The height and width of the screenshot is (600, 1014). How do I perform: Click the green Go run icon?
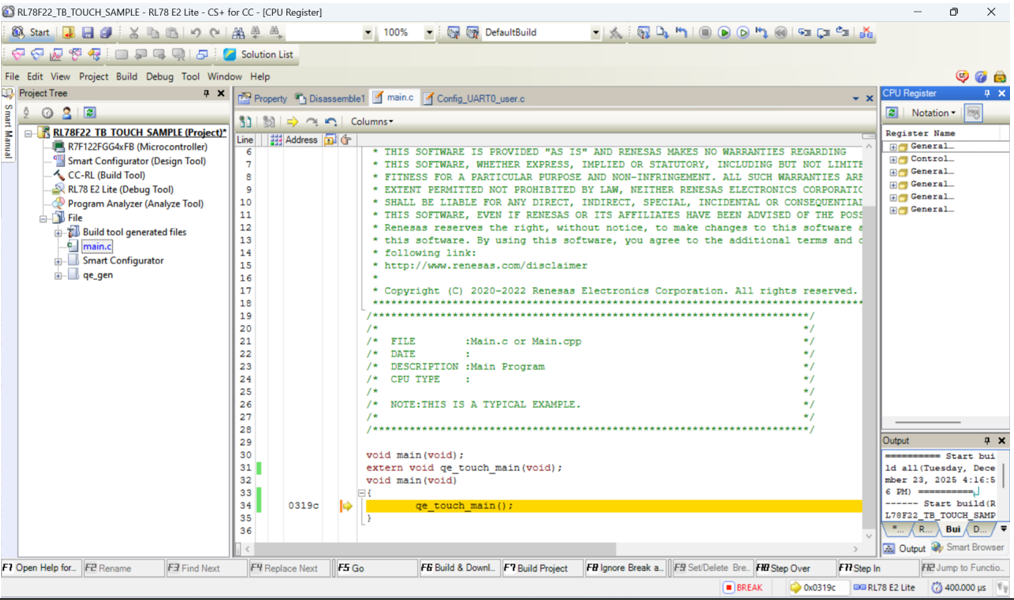724,32
